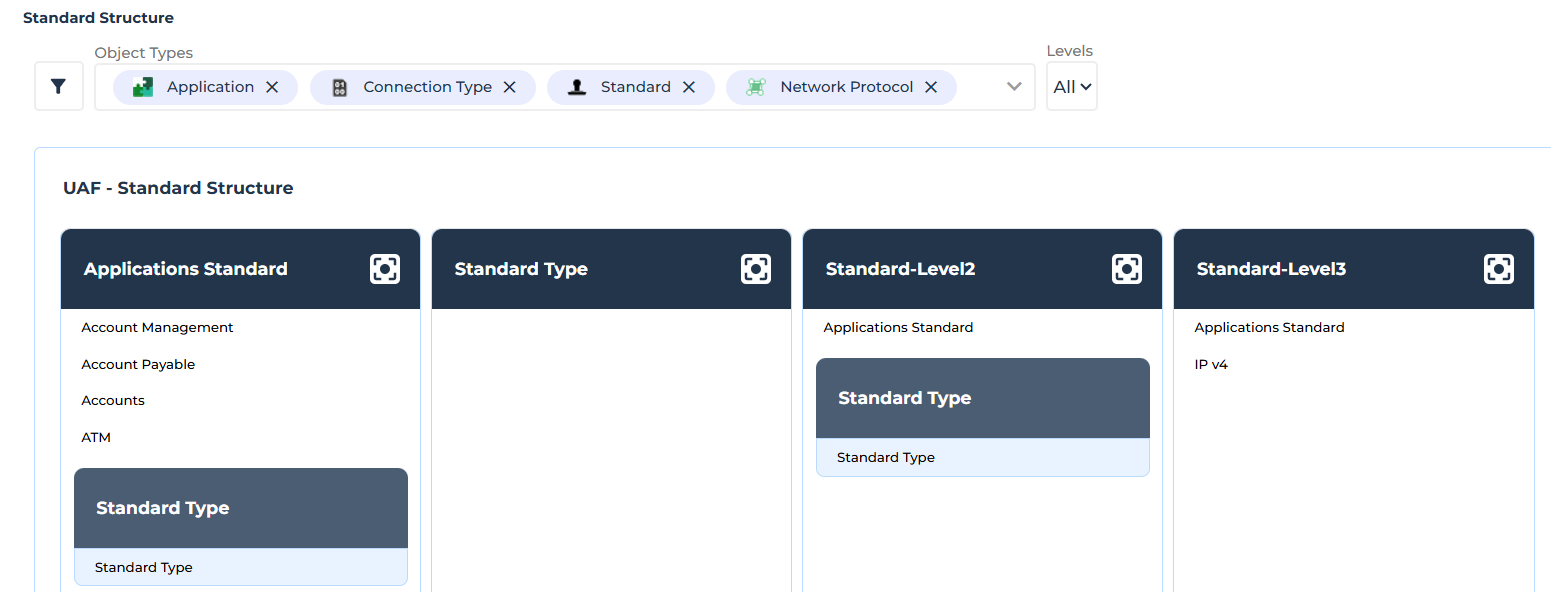Image resolution: width=1551 pixels, height=592 pixels.
Task: Focus the Standard-Level2 column icon
Action: point(1127,269)
